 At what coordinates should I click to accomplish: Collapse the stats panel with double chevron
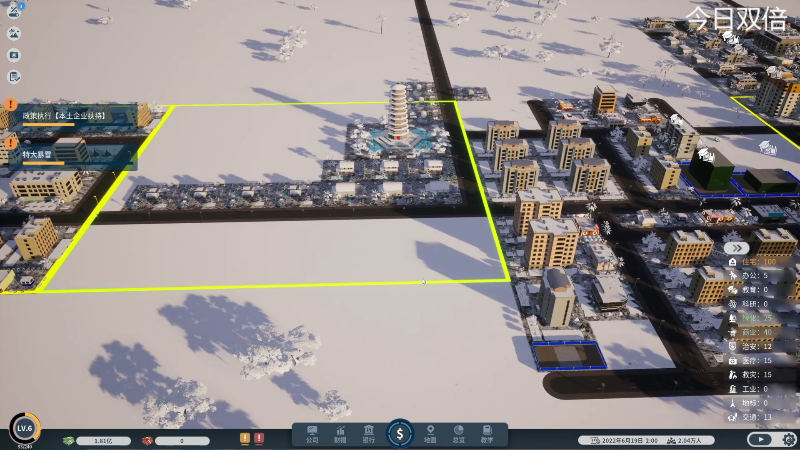click(x=737, y=248)
